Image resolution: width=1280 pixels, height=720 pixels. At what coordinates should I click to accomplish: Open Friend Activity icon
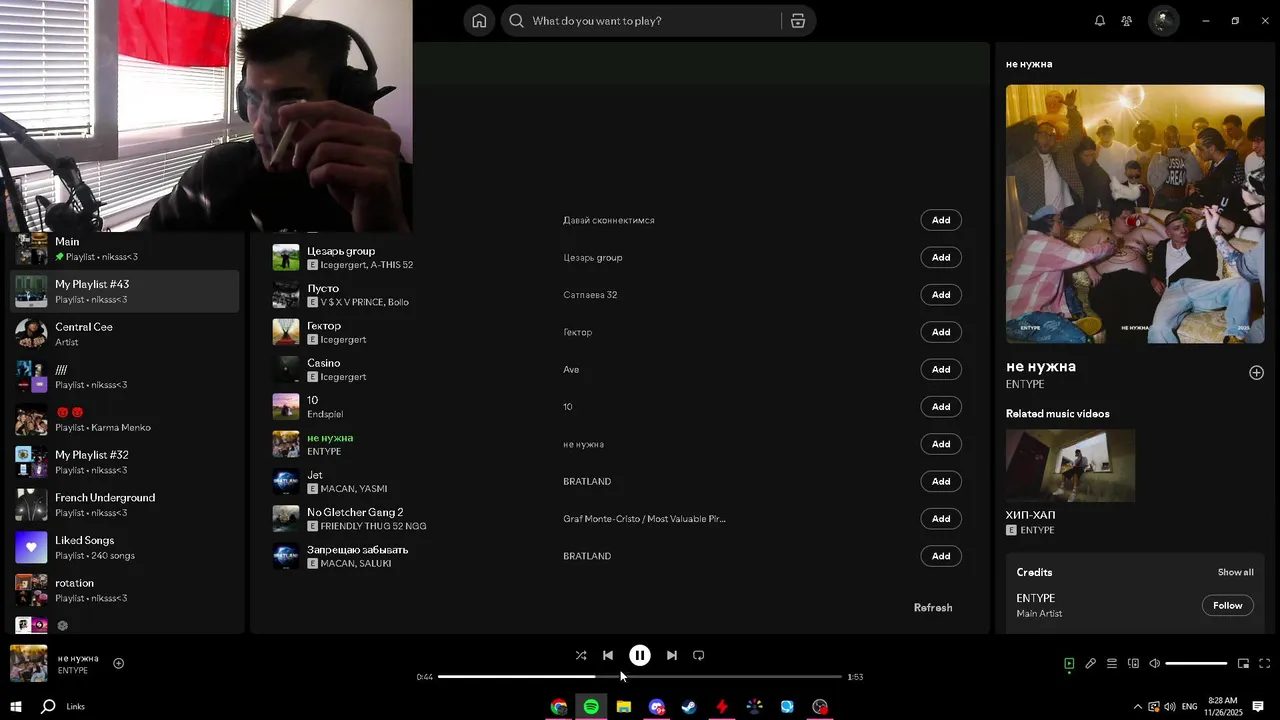[x=1127, y=21]
